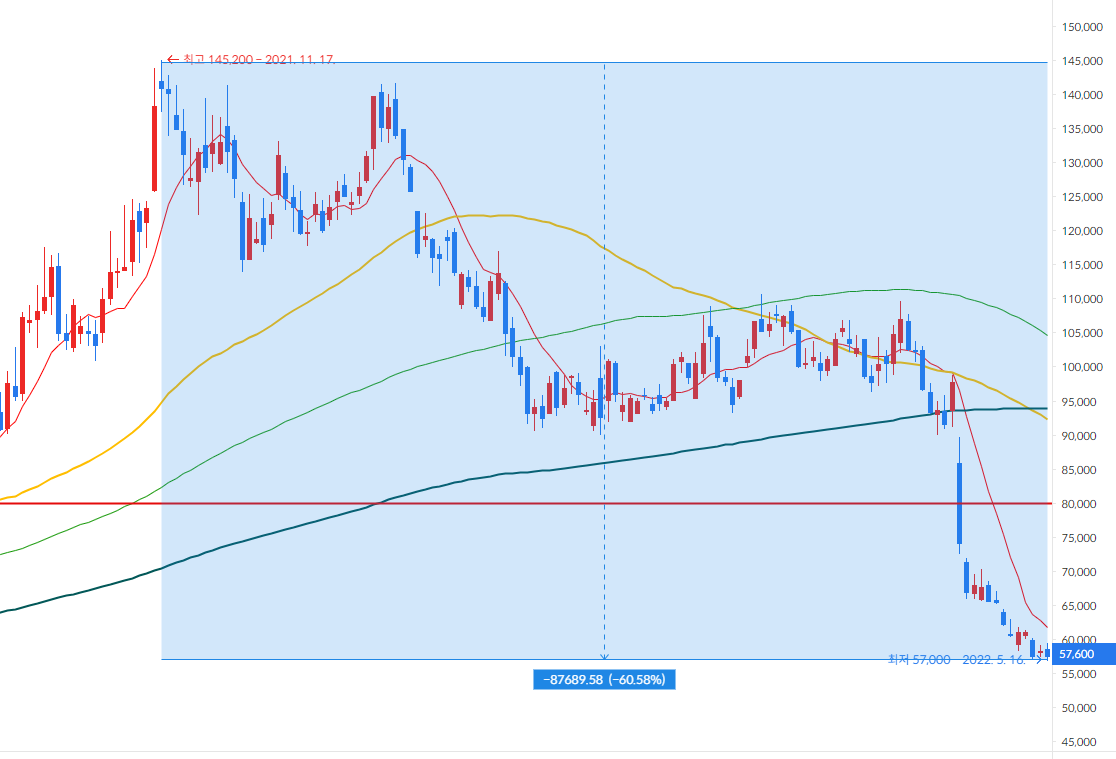Click the 80,000 price axis label

(1079, 504)
